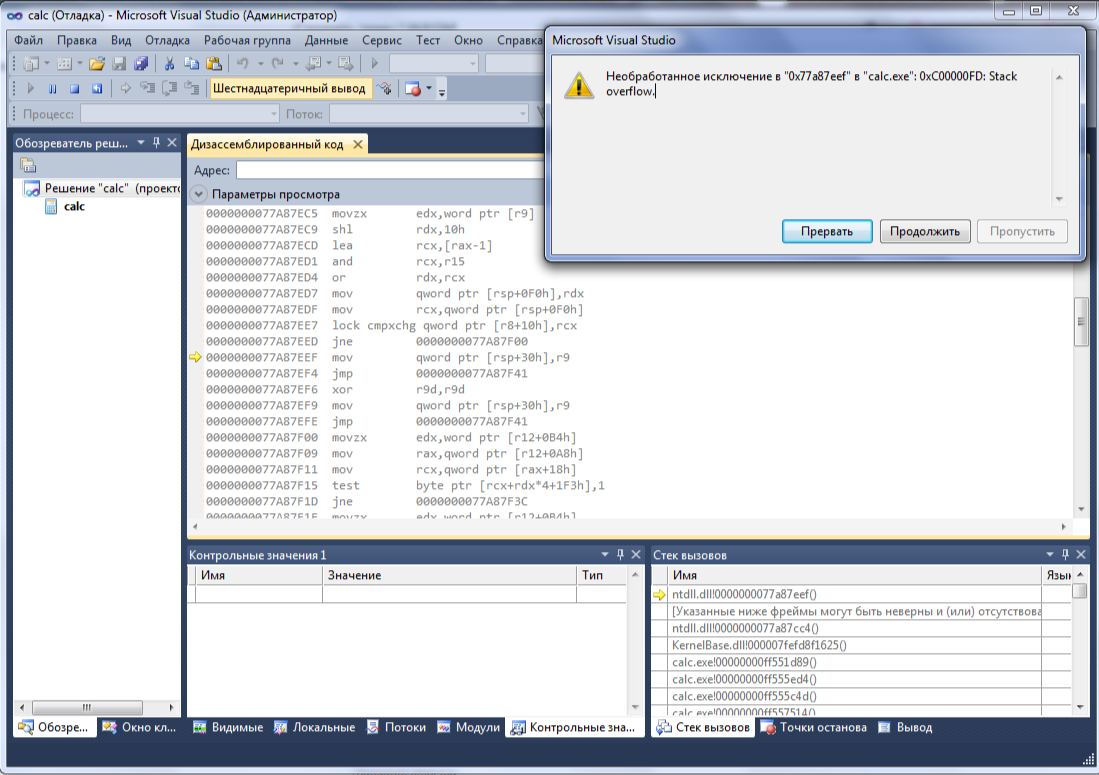The height and width of the screenshot is (775, 1099).
Task: Click the Solution Explorer properties toolbar icon
Action: click(x=28, y=165)
